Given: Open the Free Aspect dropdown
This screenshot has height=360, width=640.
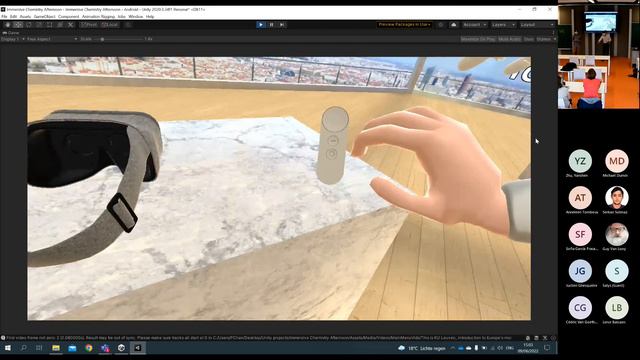Looking at the screenshot, I should coord(52,39).
